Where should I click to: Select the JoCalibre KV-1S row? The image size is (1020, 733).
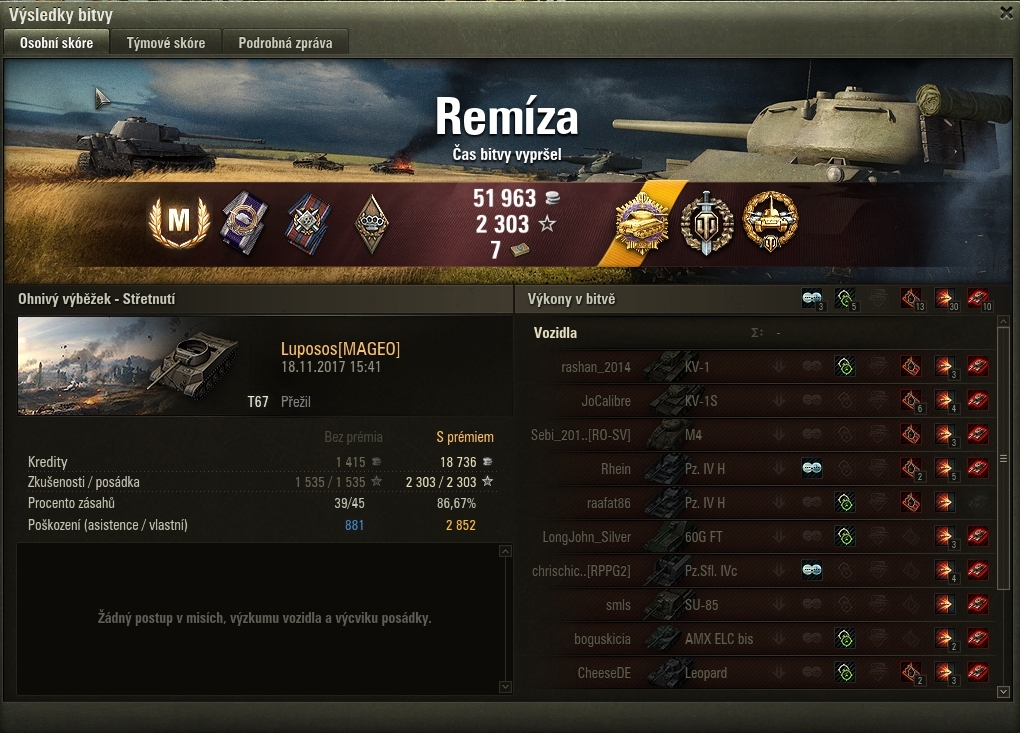pos(755,401)
